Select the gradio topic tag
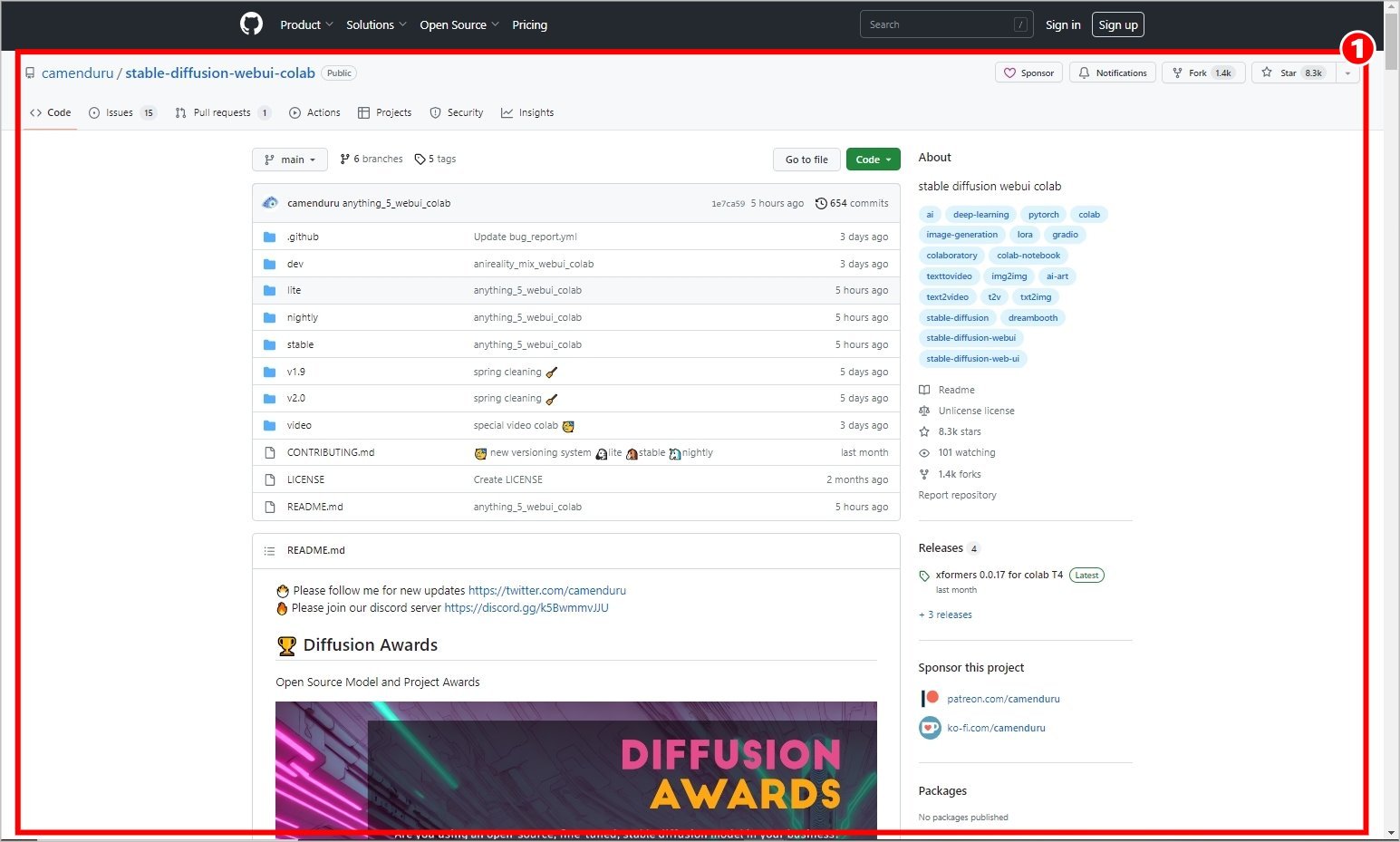This screenshot has height=842, width=1400. point(1065,235)
